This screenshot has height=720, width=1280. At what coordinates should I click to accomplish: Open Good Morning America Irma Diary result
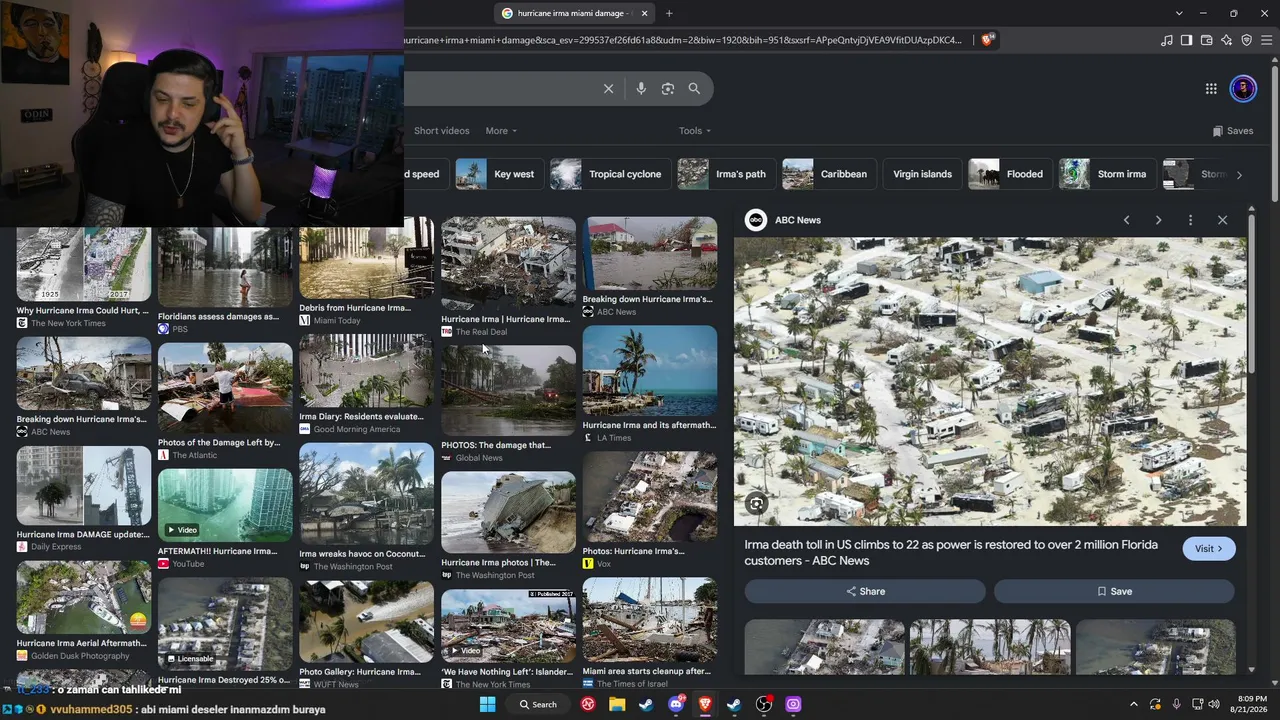pos(366,371)
